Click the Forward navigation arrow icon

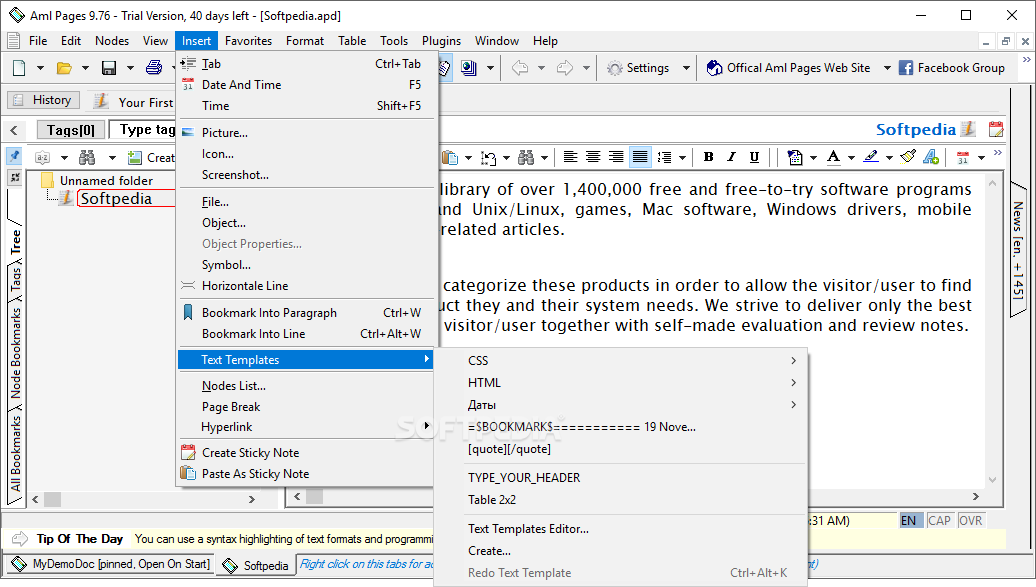(565, 67)
